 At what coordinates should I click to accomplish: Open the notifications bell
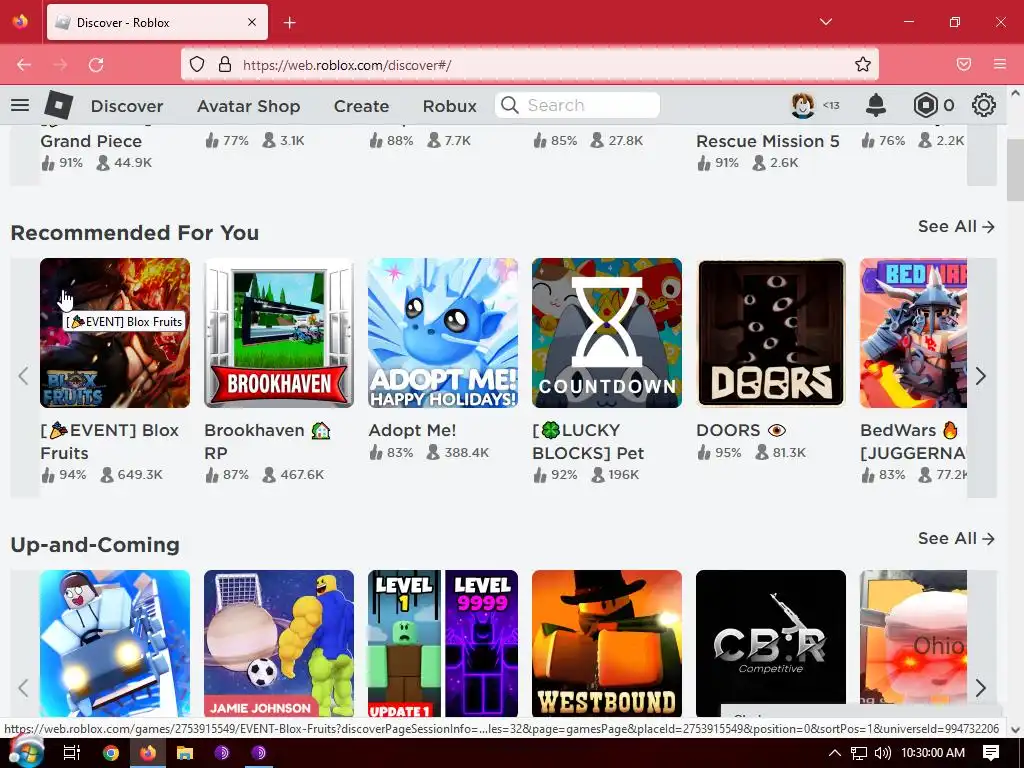876,105
